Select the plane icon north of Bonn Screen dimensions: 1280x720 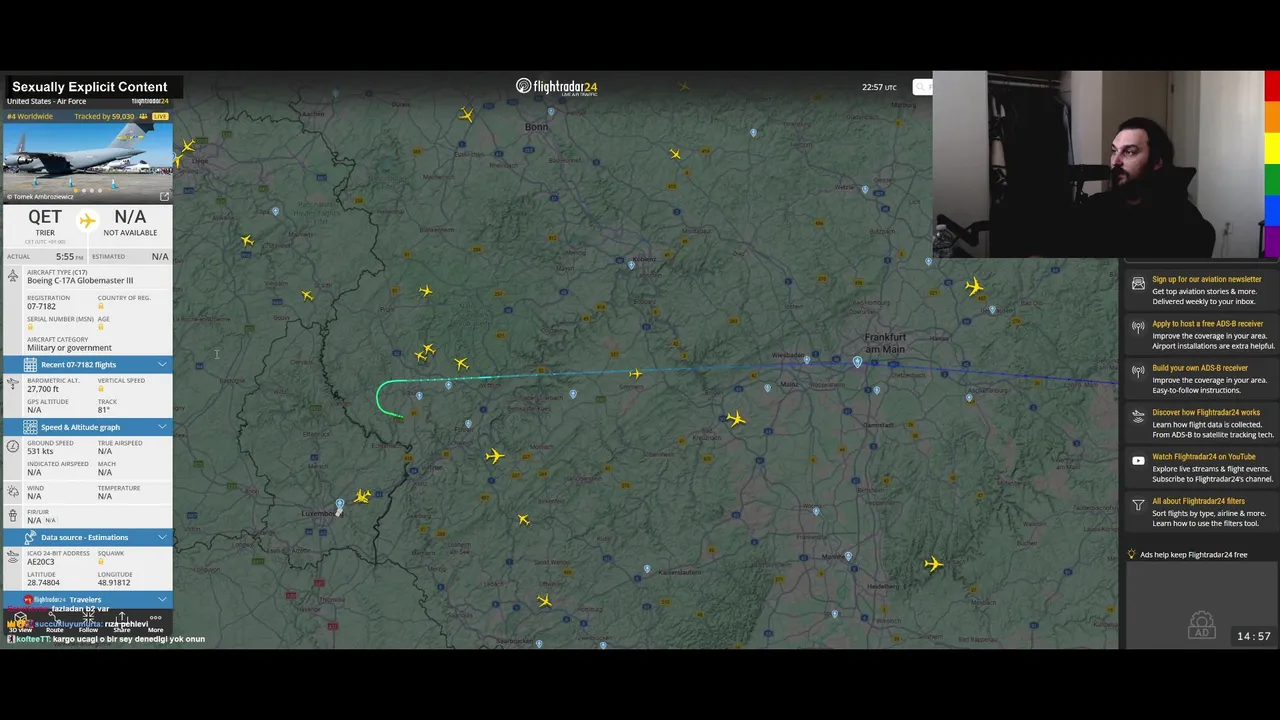pyautogui.click(x=466, y=115)
